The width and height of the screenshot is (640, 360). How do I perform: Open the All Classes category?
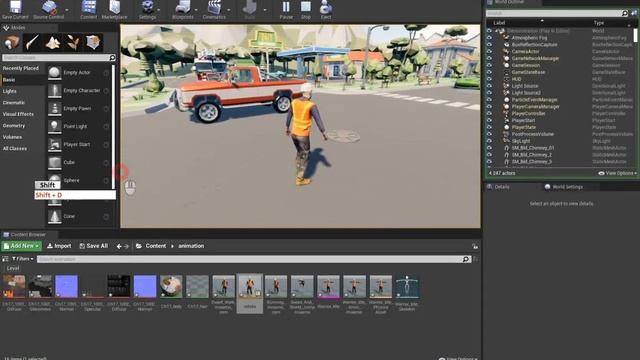[x=15, y=149]
